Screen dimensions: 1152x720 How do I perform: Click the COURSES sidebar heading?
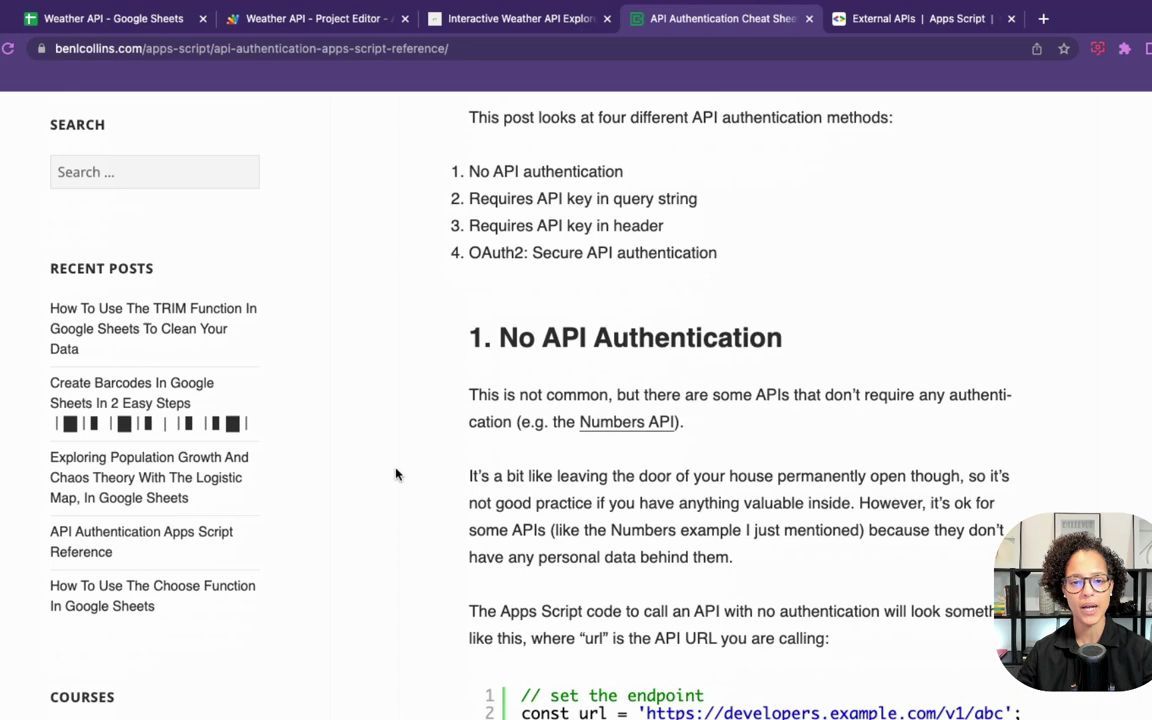pos(82,697)
